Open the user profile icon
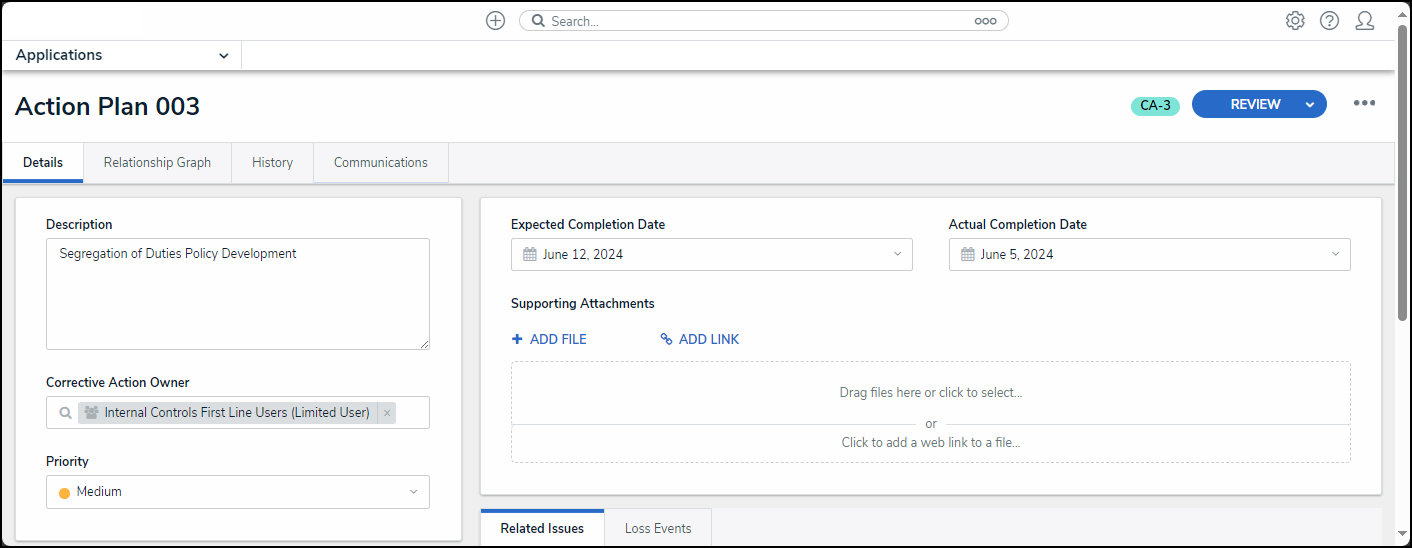 point(1364,21)
